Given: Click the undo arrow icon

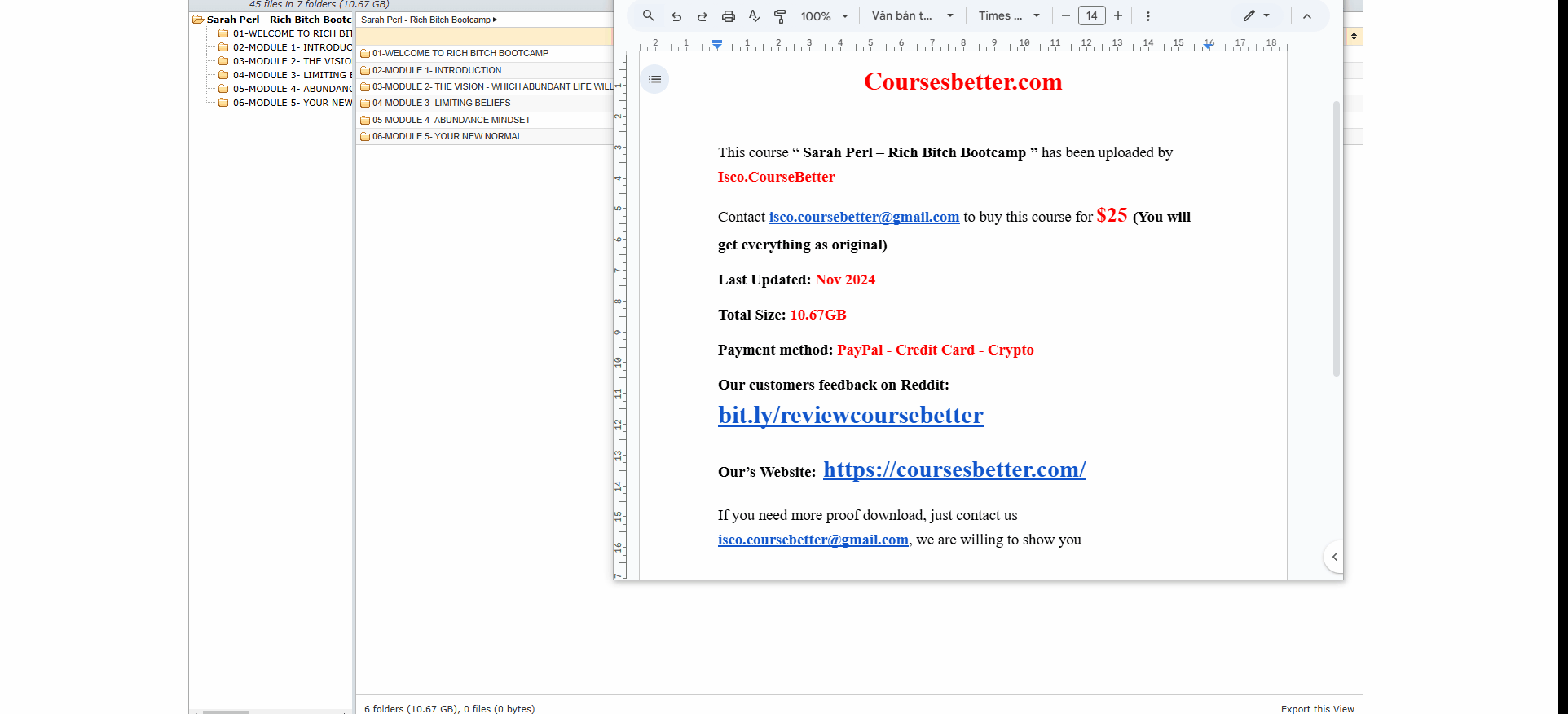Looking at the screenshot, I should point(676,16).
